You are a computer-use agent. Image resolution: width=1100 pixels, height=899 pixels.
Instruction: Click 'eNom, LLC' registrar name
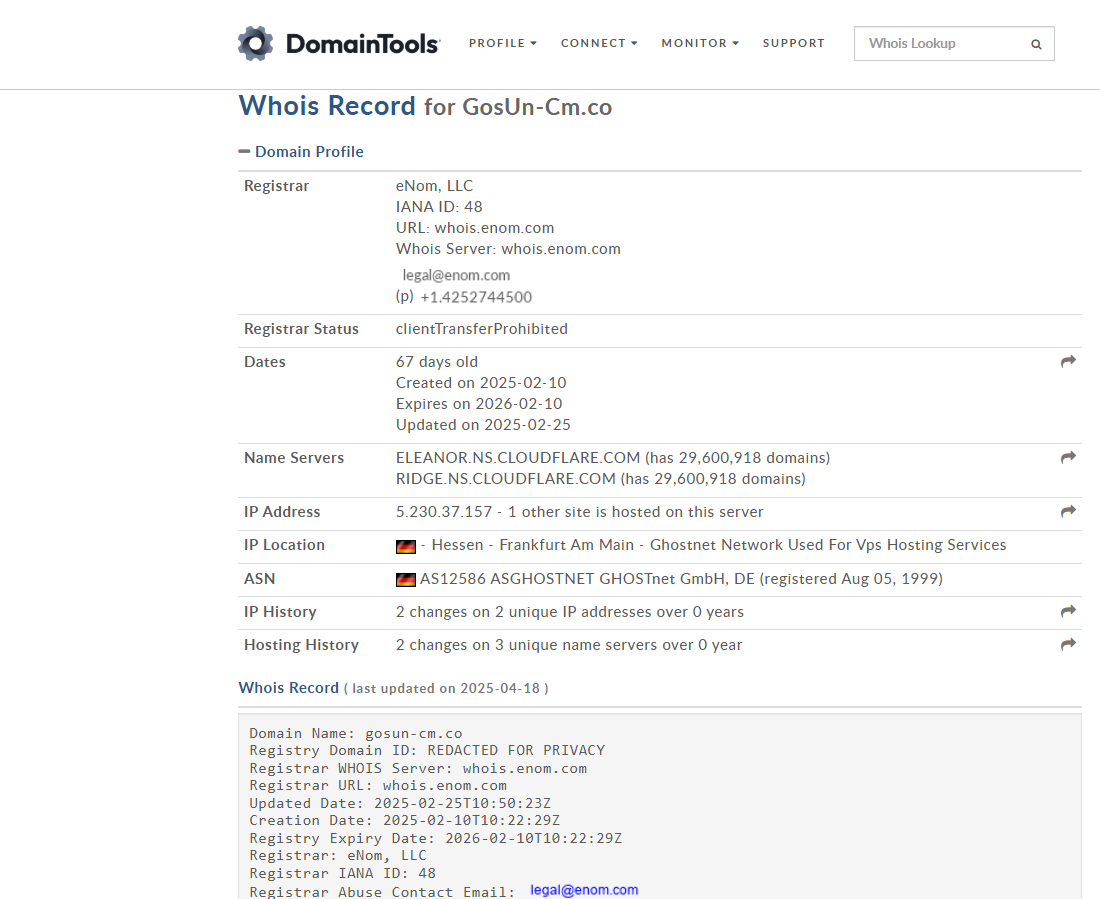tap(434, 186)
